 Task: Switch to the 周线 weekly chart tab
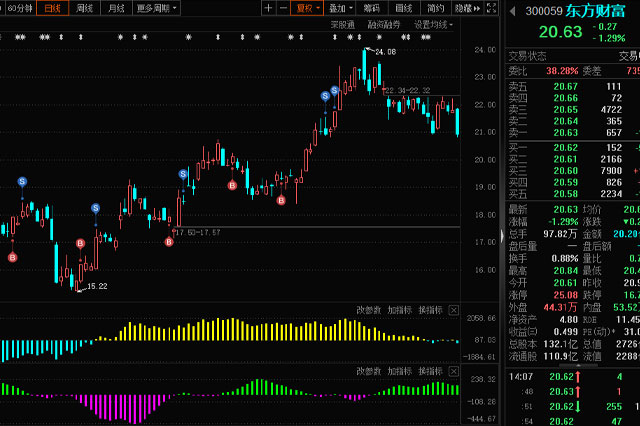(84, 8)
